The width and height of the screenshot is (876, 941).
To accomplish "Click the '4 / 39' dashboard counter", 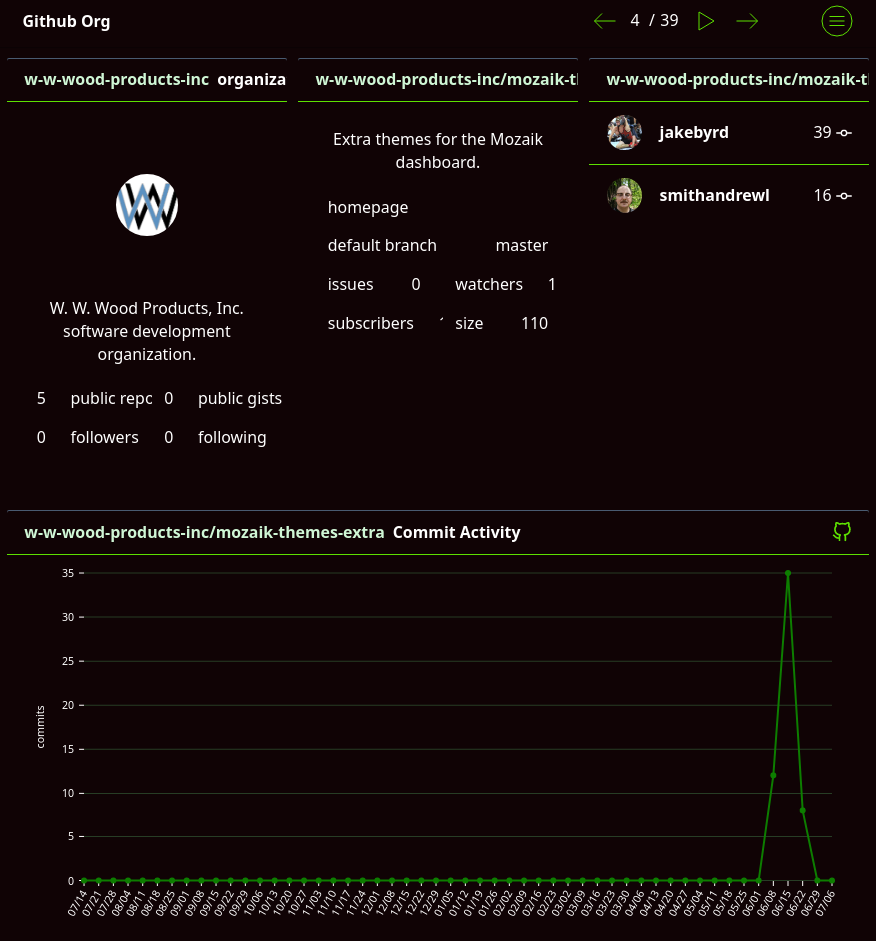I will pyautogui.click(x=654, y=20).
